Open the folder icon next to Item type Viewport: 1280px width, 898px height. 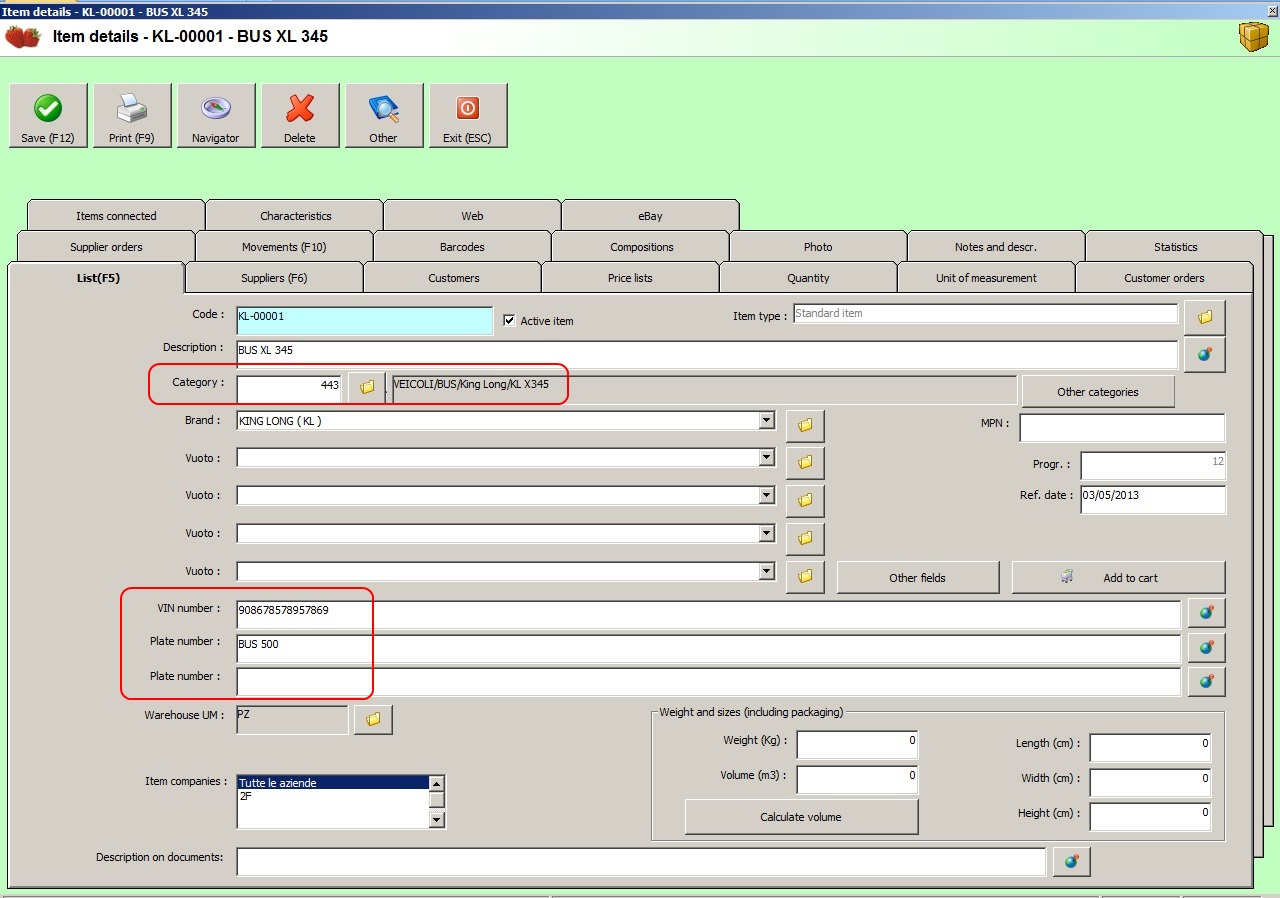coord(1205,317)
